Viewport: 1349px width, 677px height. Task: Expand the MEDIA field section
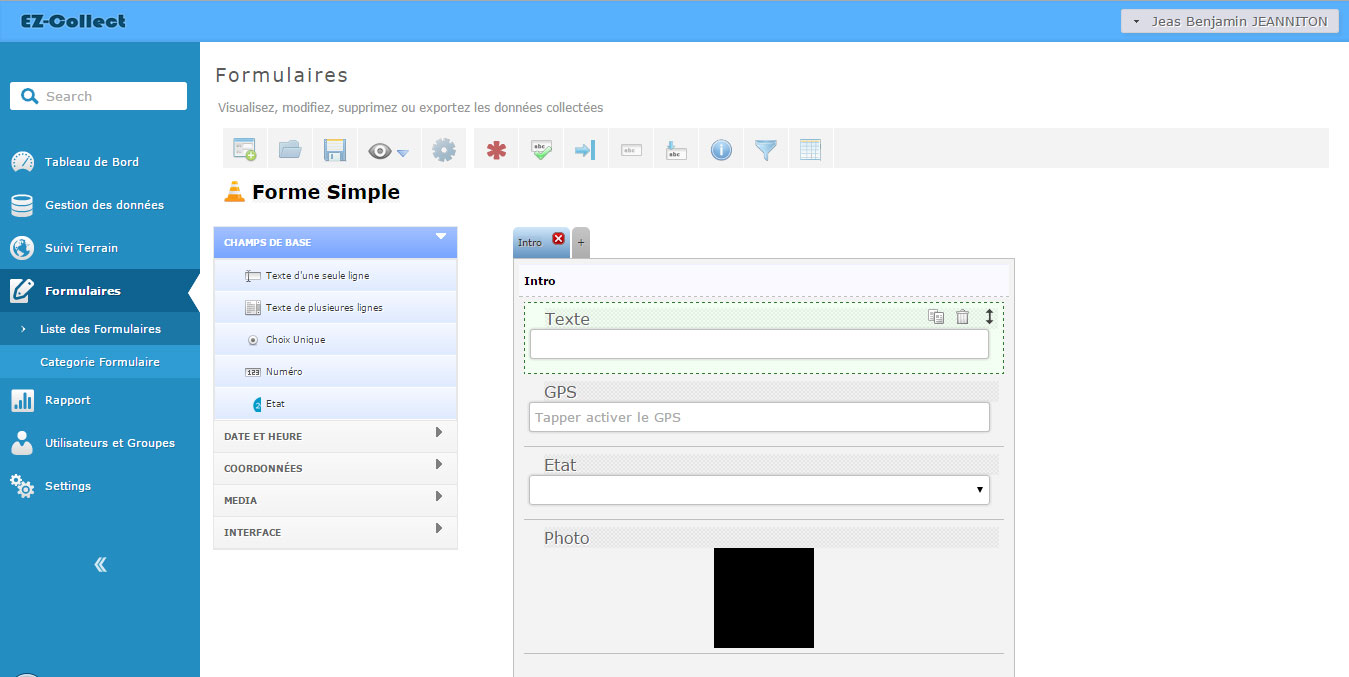(x=335, y=500)
